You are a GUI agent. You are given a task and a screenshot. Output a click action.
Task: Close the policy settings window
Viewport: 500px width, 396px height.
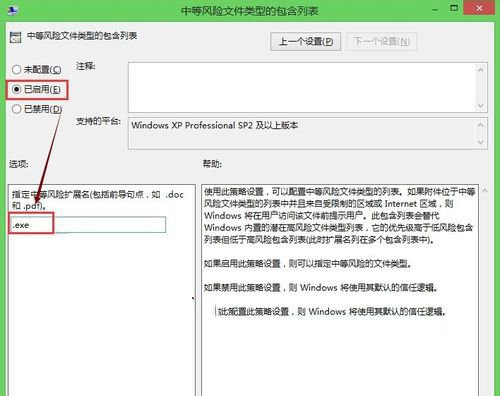pyautogui.click(x=479, y=8)
